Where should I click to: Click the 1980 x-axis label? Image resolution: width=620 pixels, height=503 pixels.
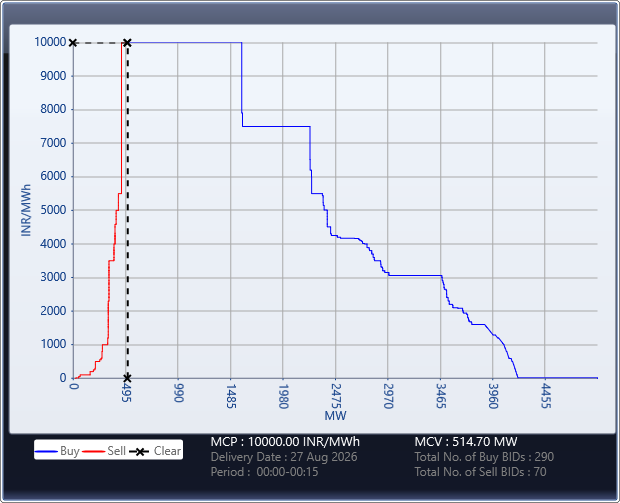click(283, 396)
